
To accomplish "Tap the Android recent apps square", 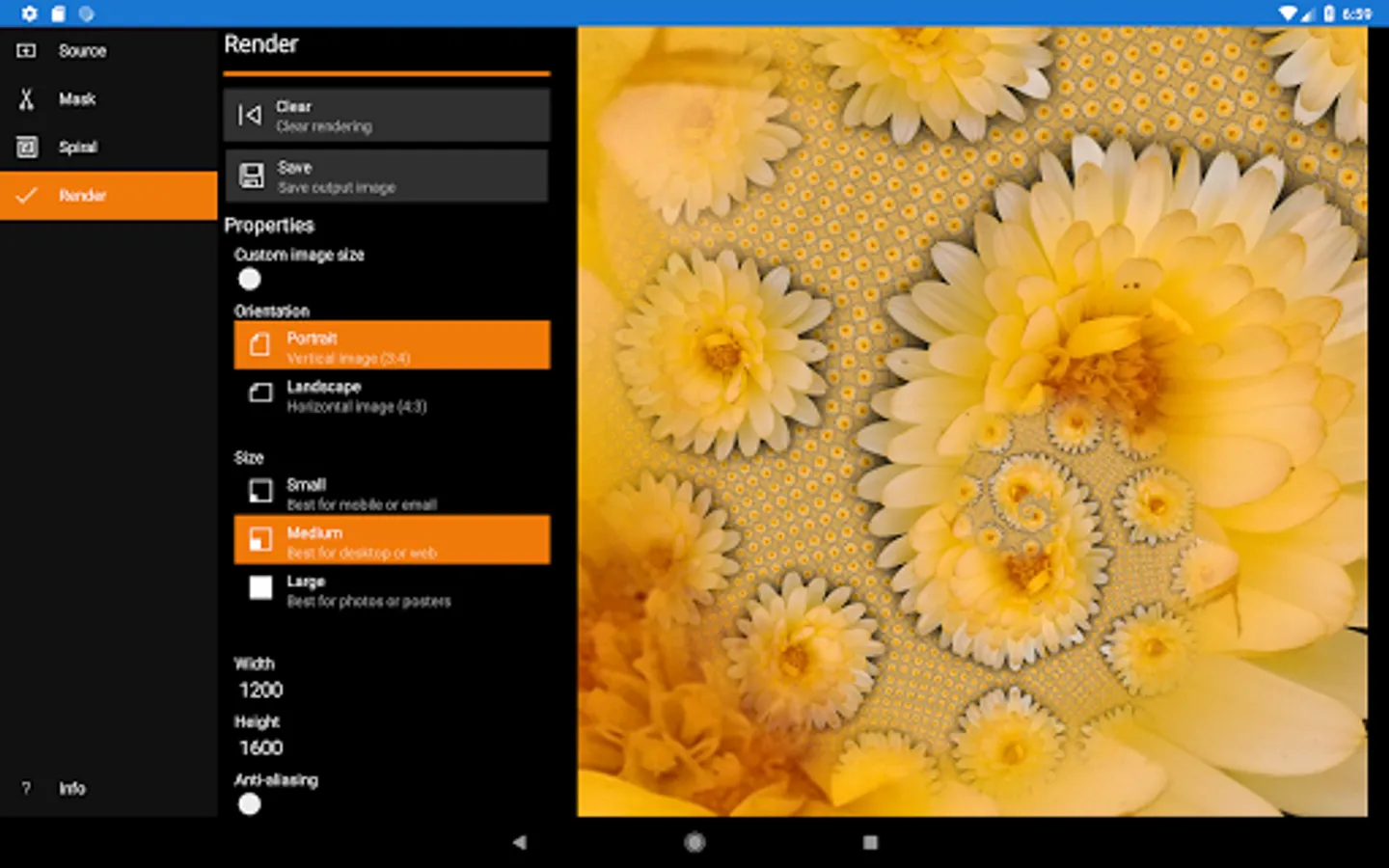I will [x=870, y=842].
